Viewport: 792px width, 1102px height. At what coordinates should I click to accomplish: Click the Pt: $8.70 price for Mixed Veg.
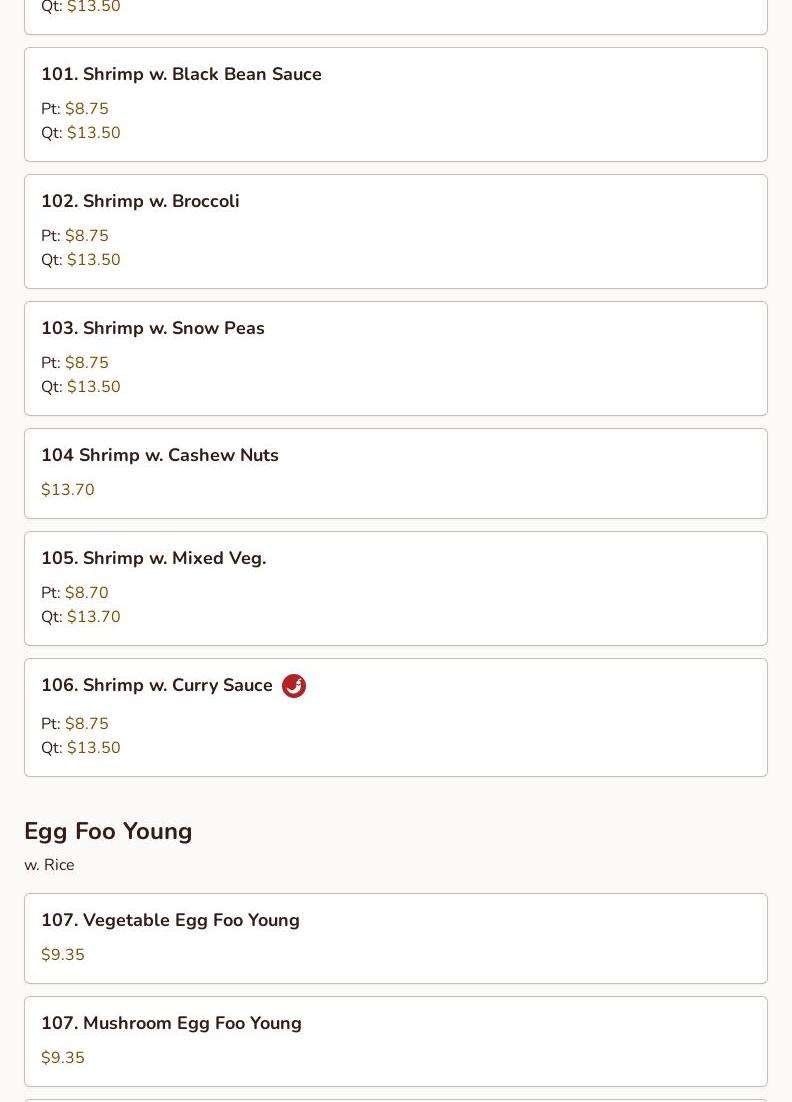tap(74, 592)
